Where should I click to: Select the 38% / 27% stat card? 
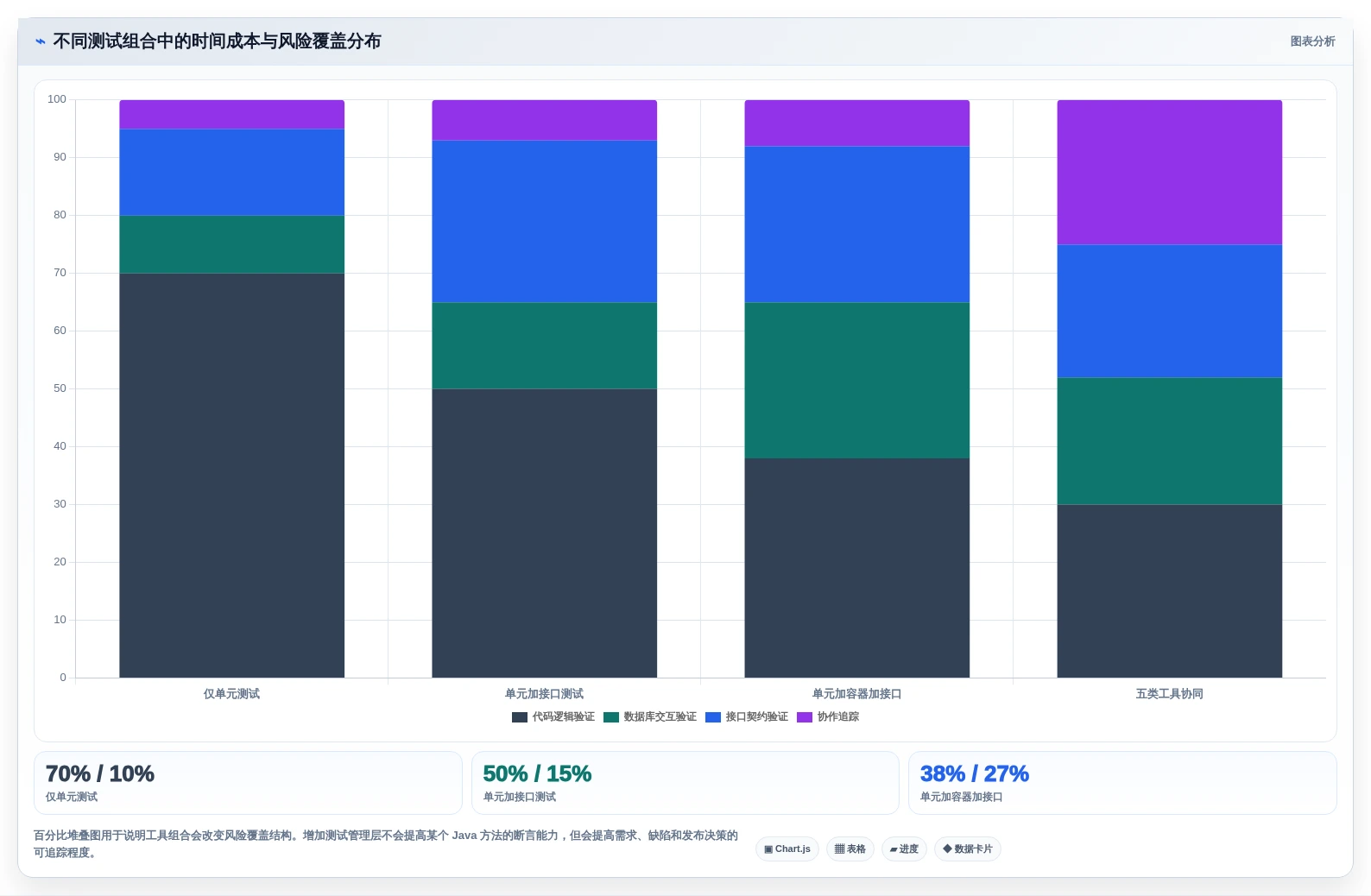1122,783
